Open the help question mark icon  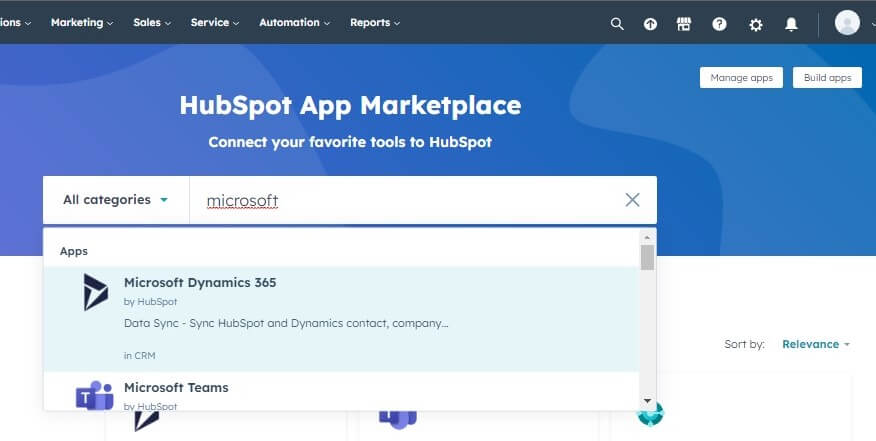tap(720, 24)
